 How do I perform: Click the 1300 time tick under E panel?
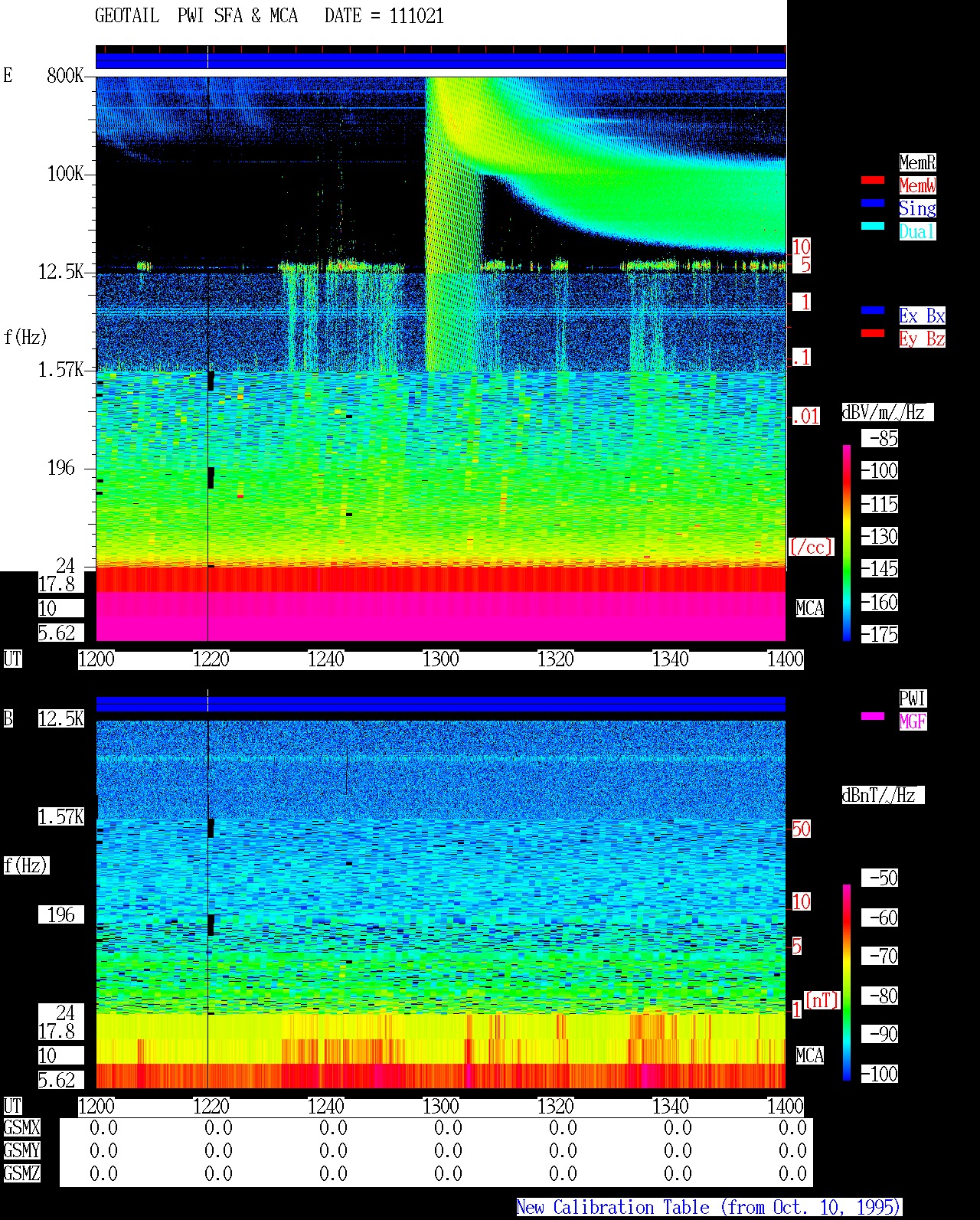441,659
